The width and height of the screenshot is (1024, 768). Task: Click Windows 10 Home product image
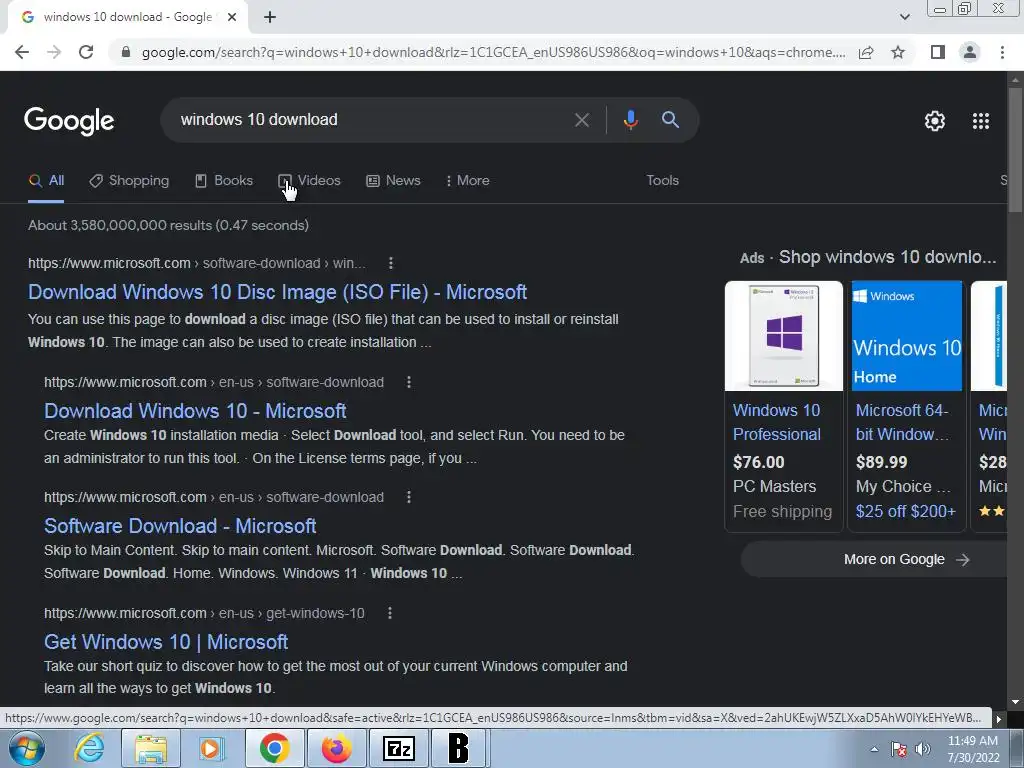906,336
